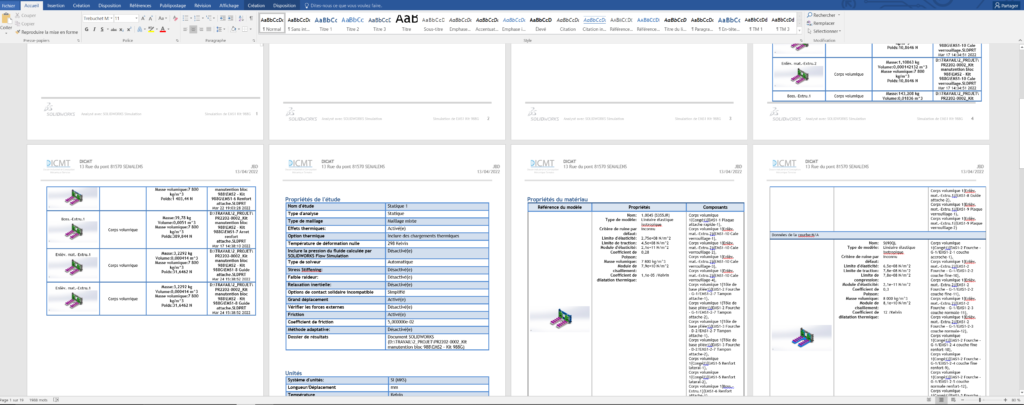
Task: Collapse the ribbon with the chevron
Action: pos(1019,40)
